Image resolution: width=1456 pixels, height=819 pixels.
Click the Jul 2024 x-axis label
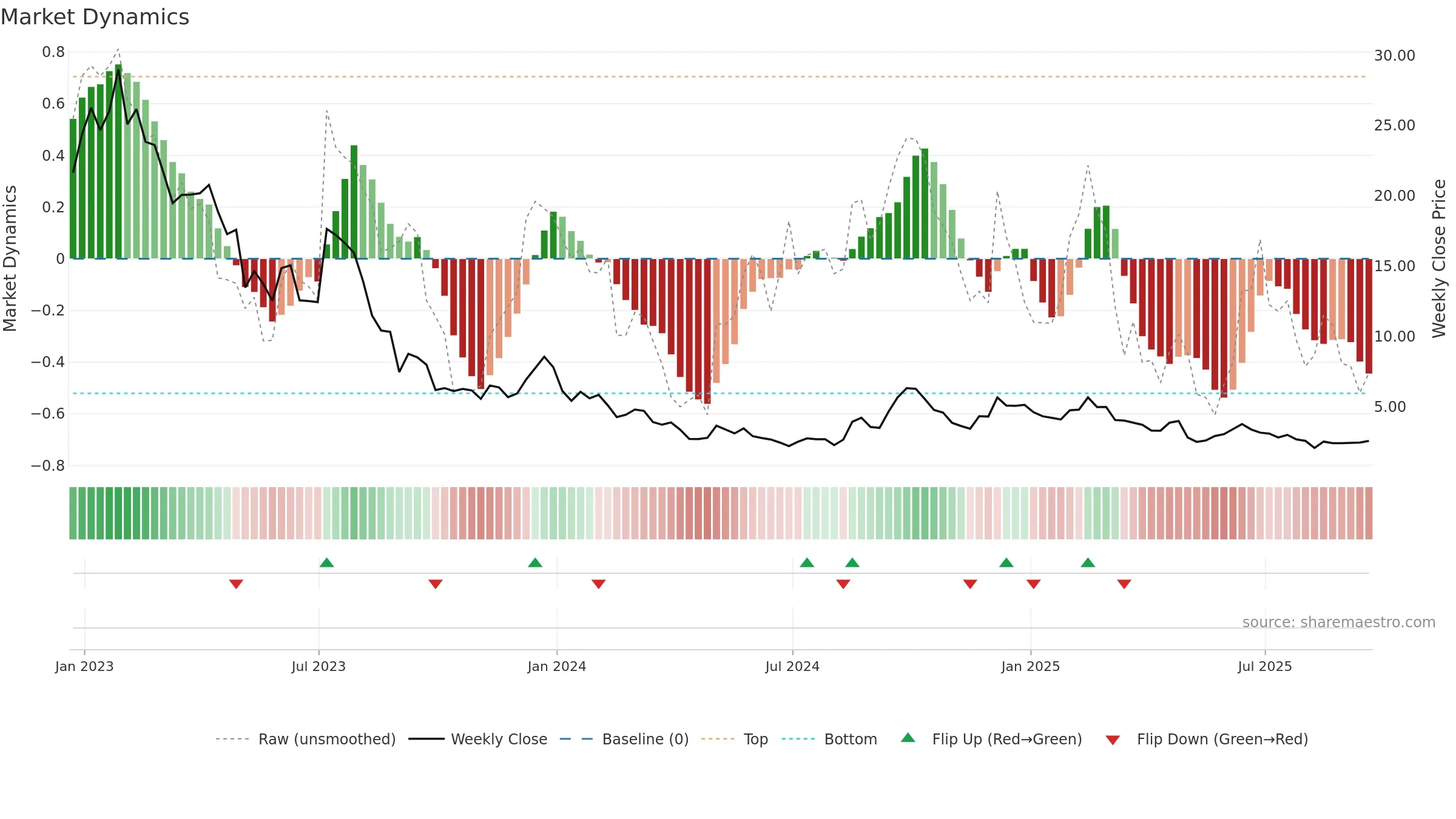792,666
